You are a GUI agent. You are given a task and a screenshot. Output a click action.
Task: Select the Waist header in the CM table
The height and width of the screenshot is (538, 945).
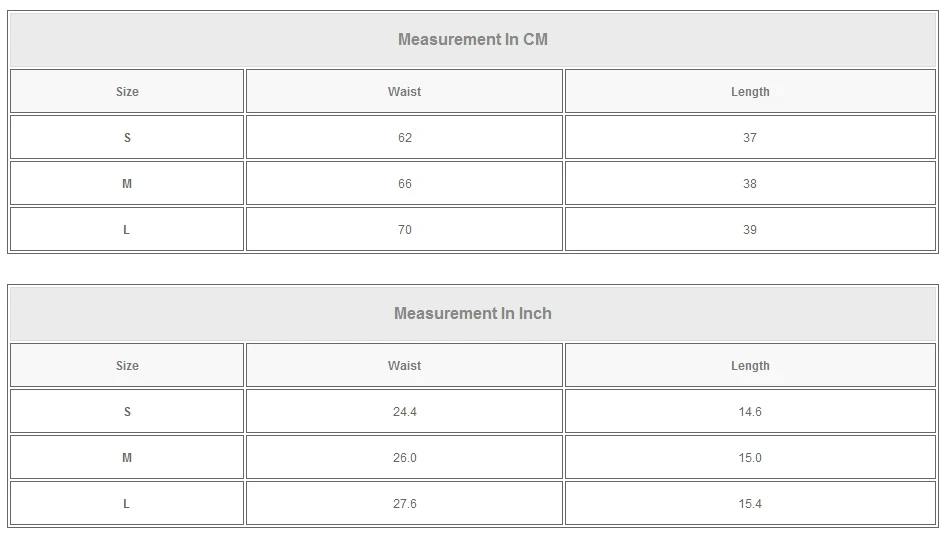coord(404,92)
